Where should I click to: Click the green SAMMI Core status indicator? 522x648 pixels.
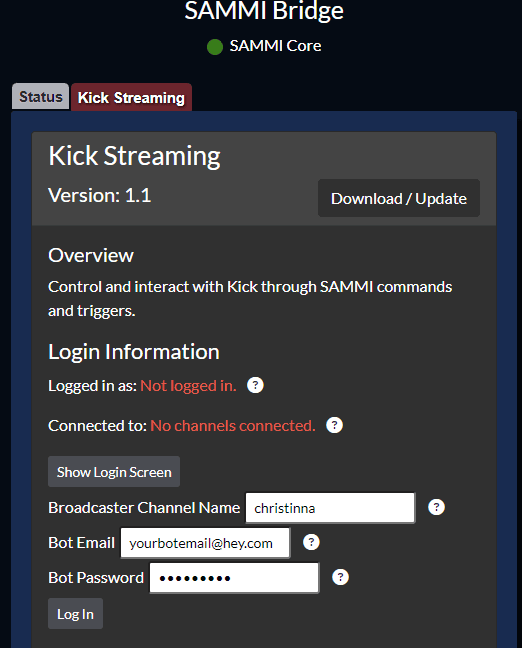[x=215, y=47]
